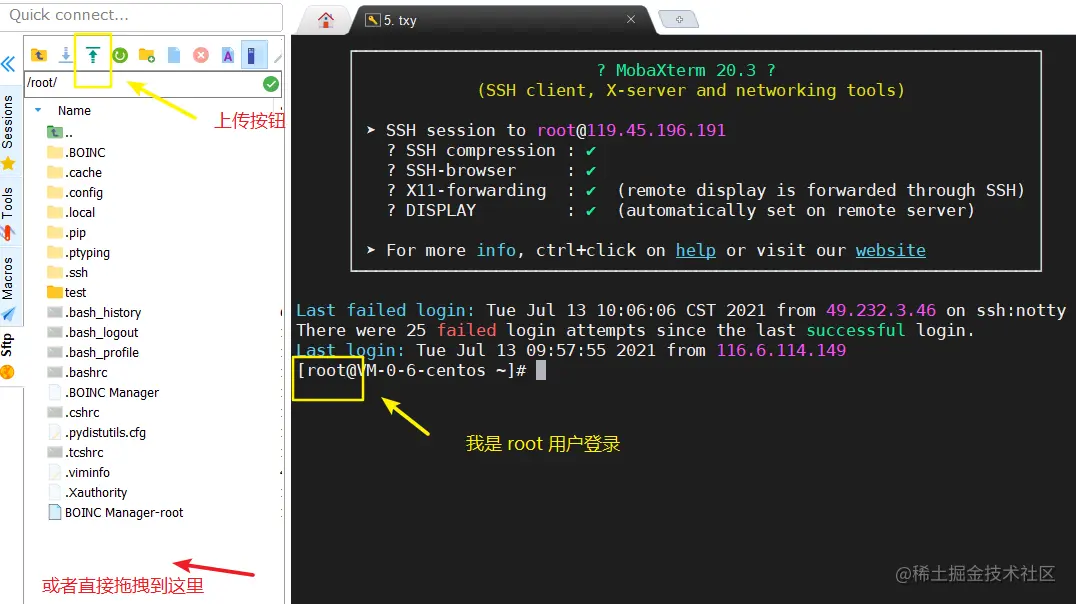1076x604 pixels.
Task: Select the .viminfo file
Action: click(x=79, y=472)
